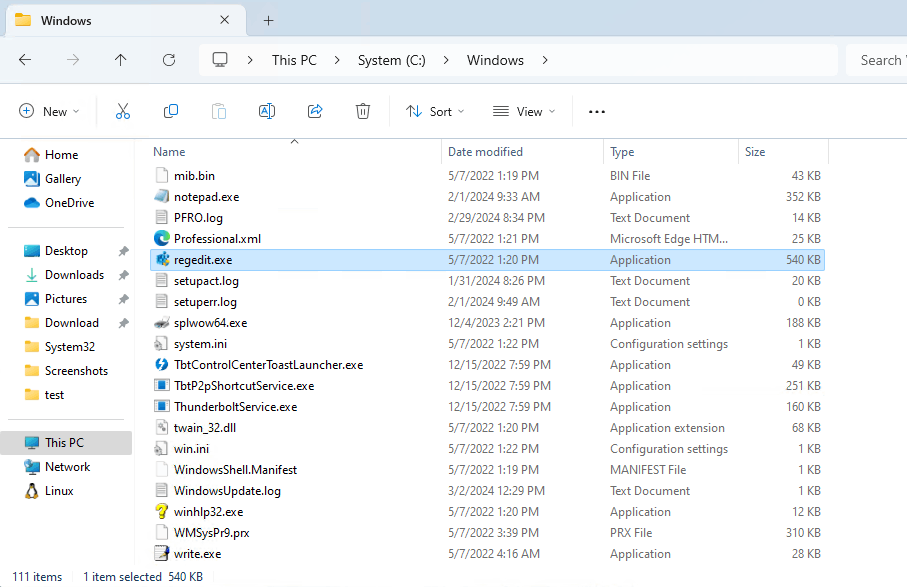Viewport: 907px width, 587px height.
Task: Refresh the current folder
Action: pos(168,60)
